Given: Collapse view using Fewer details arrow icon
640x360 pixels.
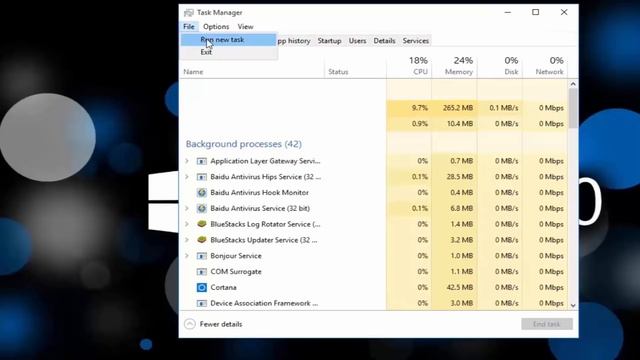Looking at the screenshot, I should pyautogui.click(x=189, y=324).
